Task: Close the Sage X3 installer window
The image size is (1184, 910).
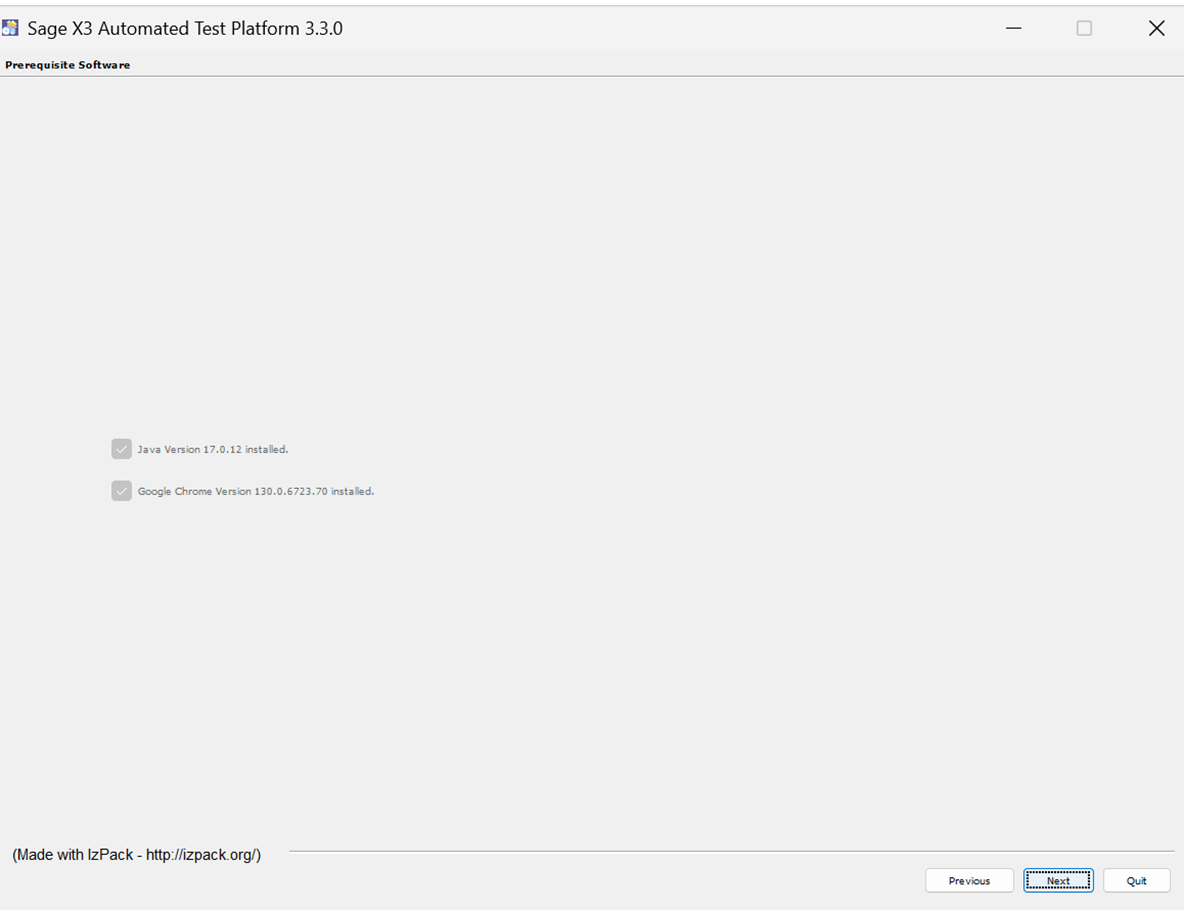Action: (x=1156, y=28)
